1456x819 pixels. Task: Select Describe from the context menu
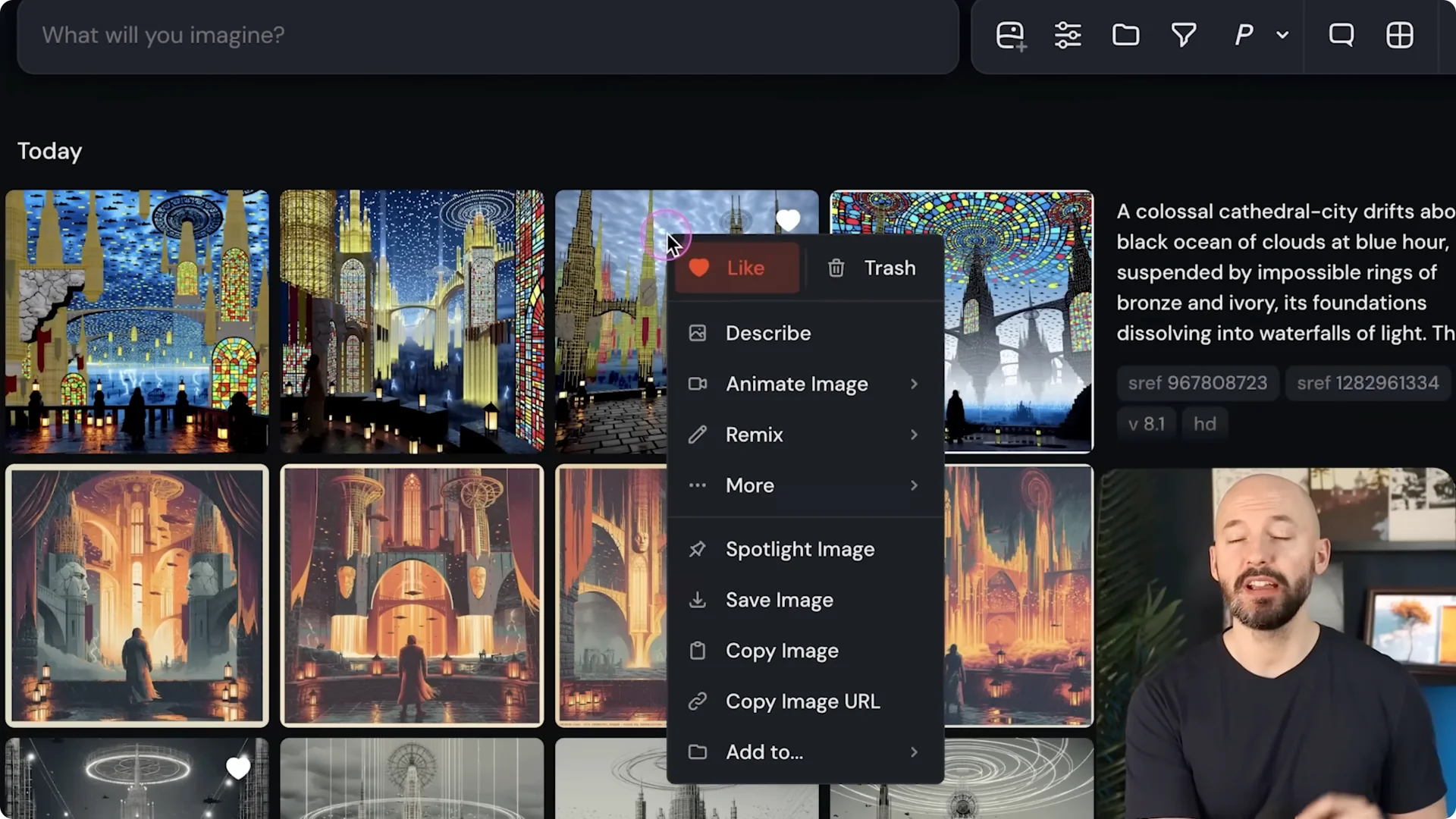pos(768,333)
